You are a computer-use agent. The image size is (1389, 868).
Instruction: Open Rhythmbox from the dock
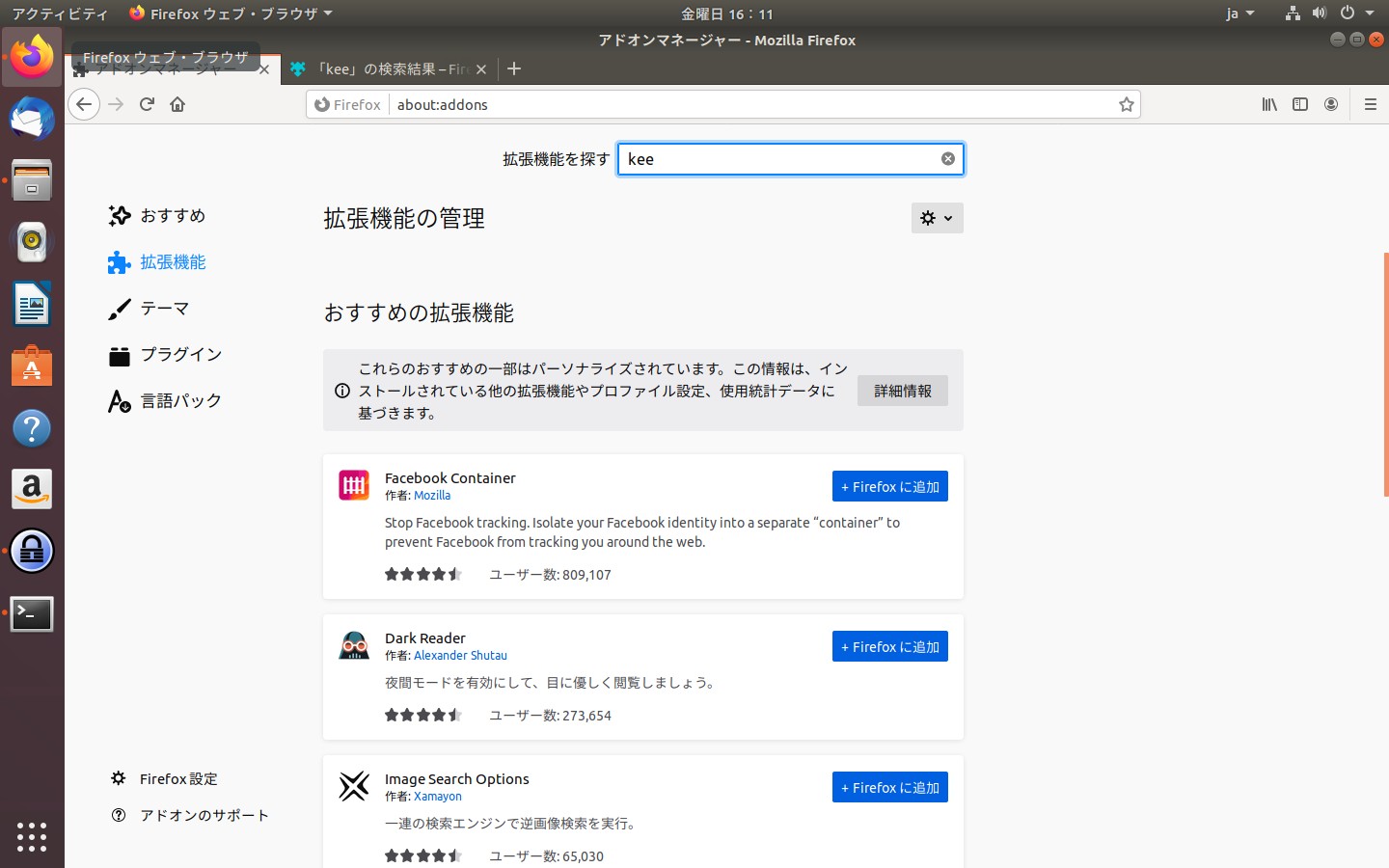32,242
